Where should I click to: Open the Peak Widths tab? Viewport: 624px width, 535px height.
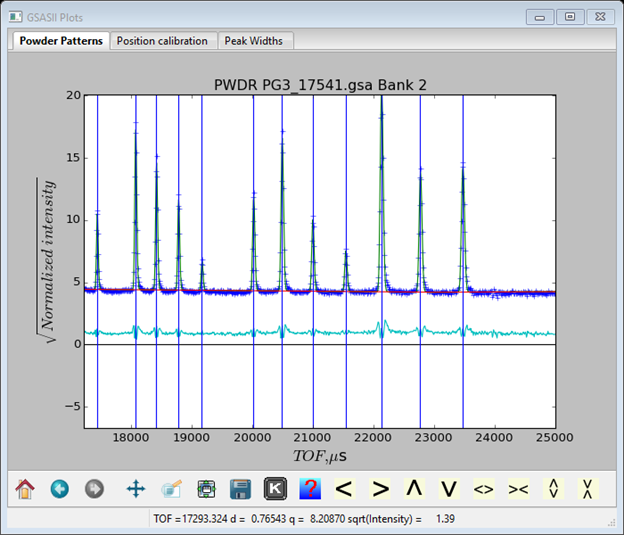pos(253,41)
